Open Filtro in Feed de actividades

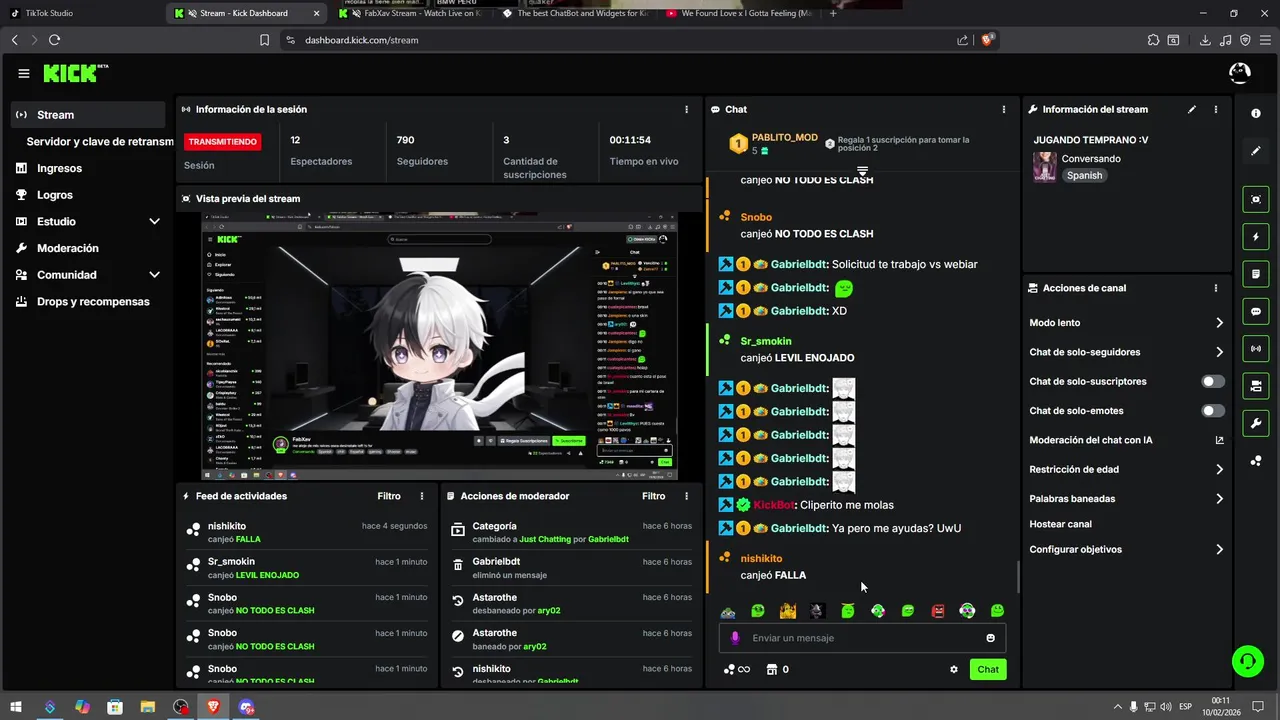click(389, 496)
